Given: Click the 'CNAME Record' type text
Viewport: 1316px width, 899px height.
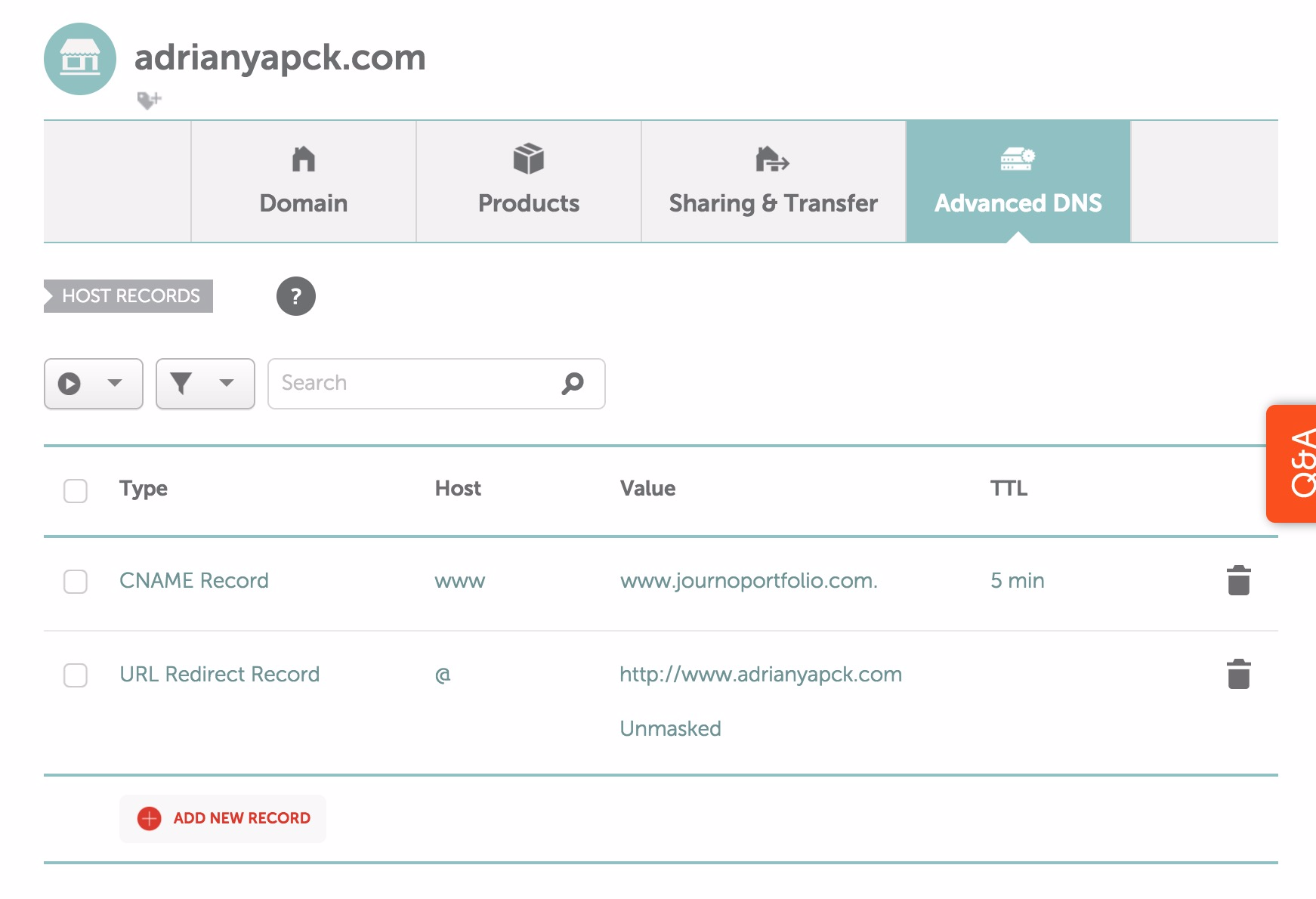Looking at the screenshot, I should click(194, 580).
